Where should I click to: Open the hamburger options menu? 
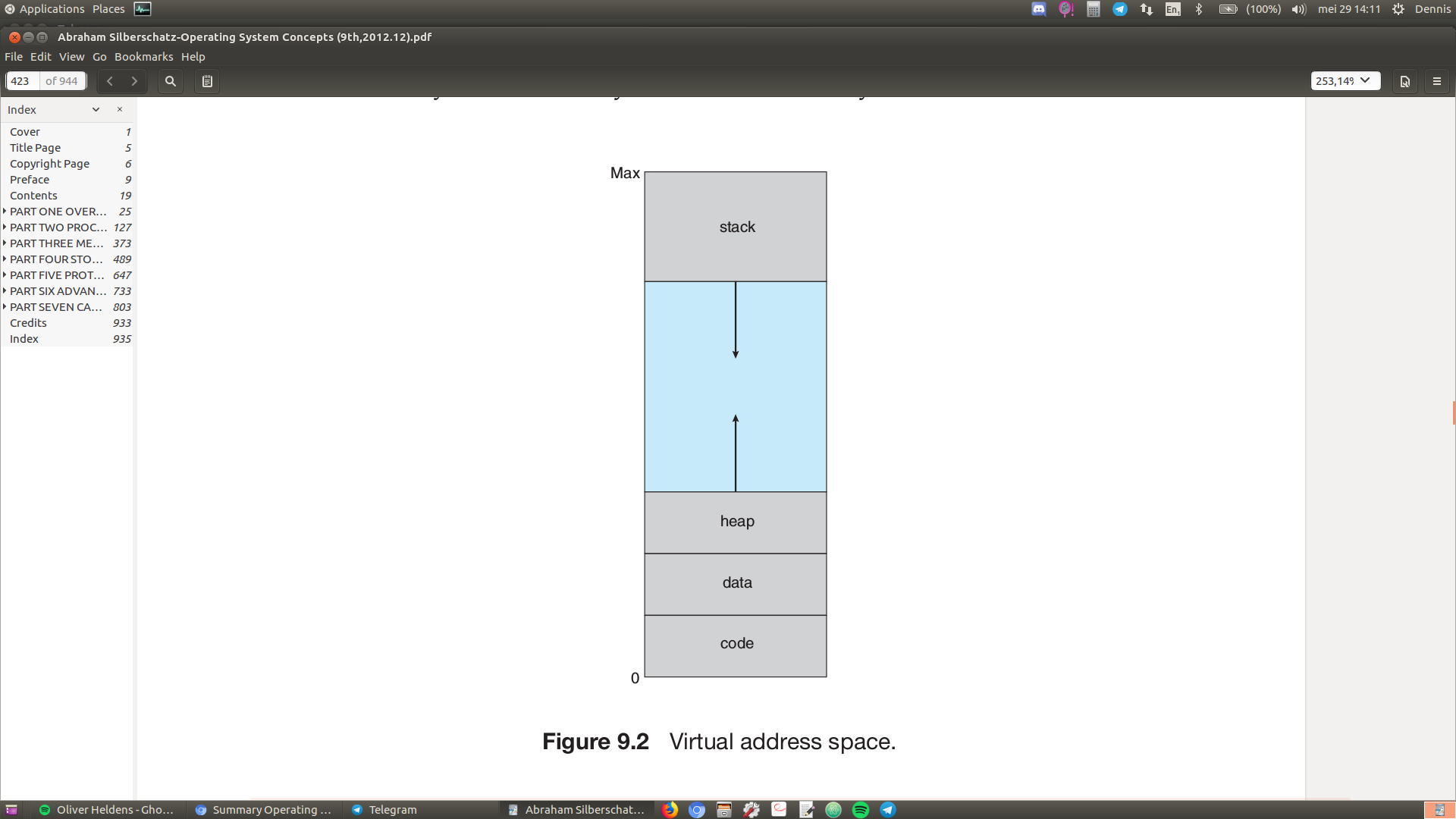pyautogui.click(x=1436, y=81)
